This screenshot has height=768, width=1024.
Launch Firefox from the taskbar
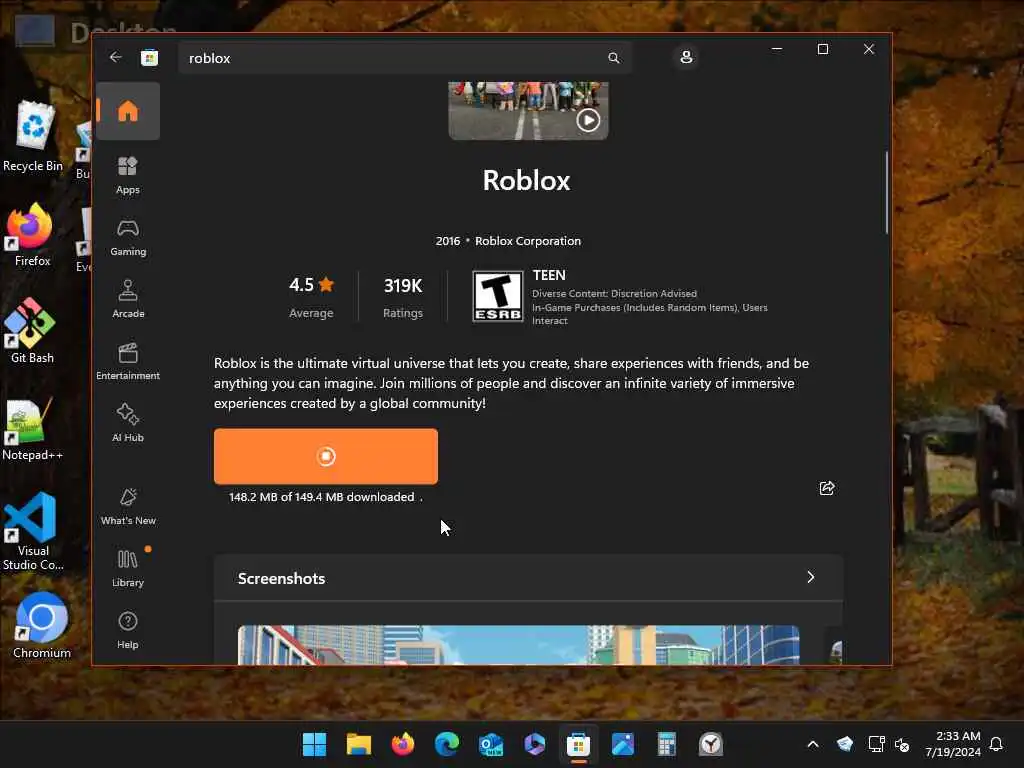coord(402,744)
